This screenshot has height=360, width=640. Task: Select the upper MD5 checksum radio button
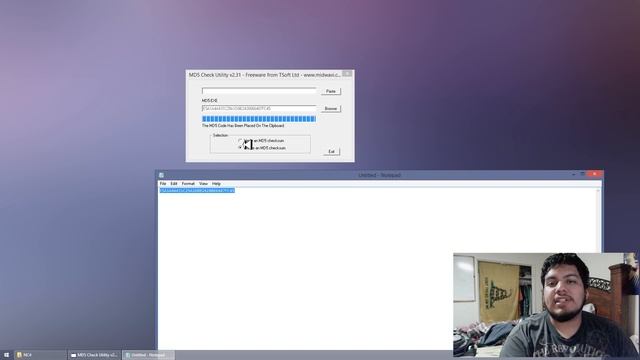(x=240, y=141)
